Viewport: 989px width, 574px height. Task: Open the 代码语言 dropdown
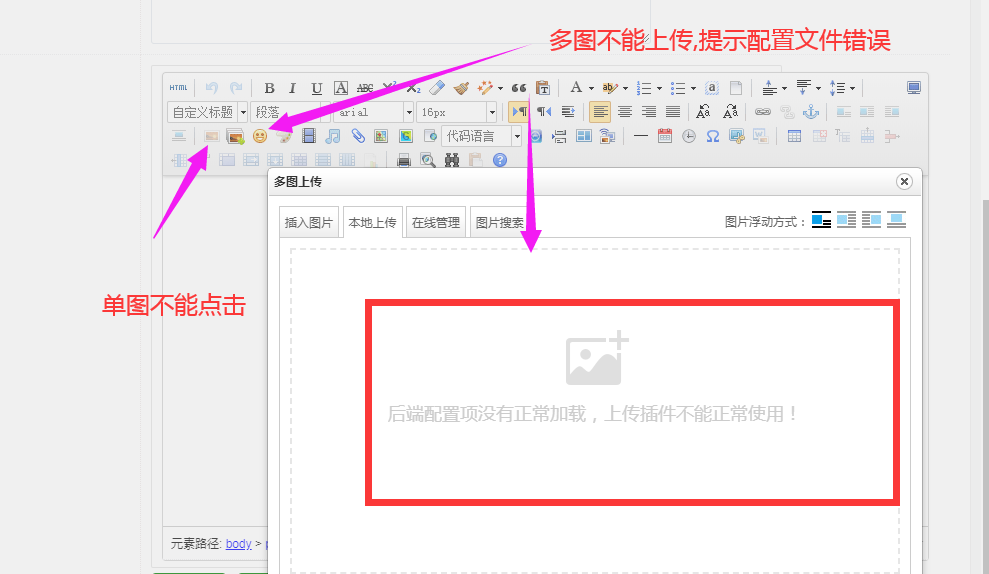point(483,136)
